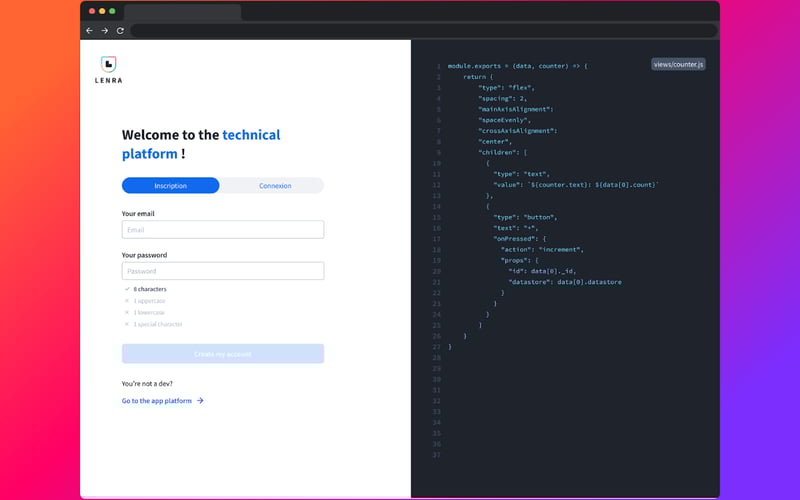The image size is (800, 500).
Task: Click the "onPressed" code line
Action: tap(519, 238)
